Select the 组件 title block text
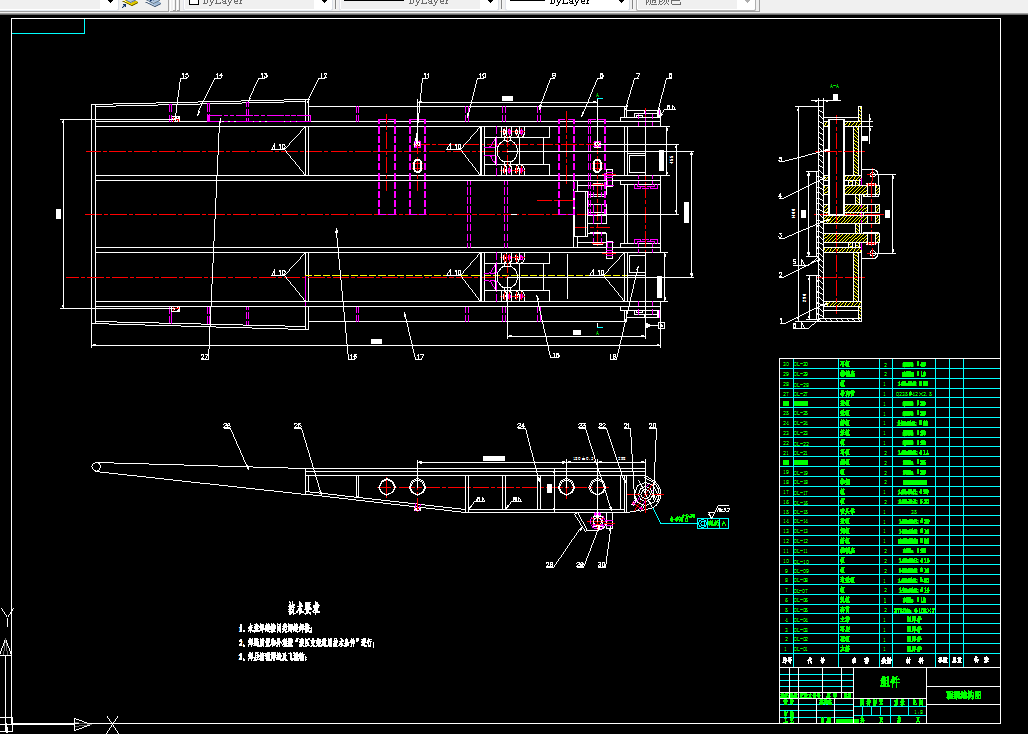 tap(890, 682)
